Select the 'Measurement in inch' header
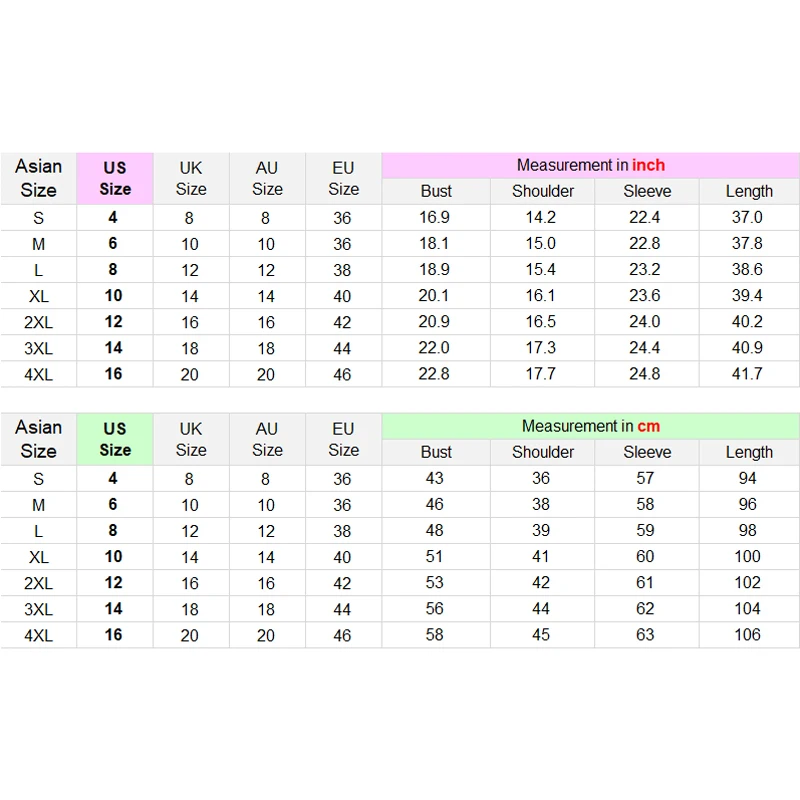This screenshot has height=800, width=800. click(590, 165)
